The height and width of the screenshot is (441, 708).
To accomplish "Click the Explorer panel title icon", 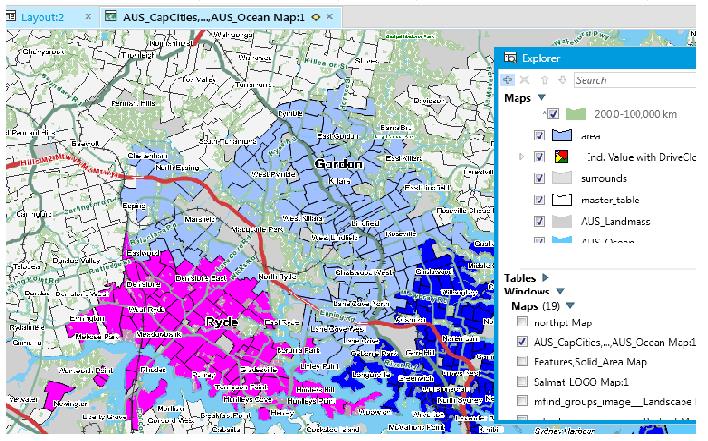I will [x=510, y=58].
